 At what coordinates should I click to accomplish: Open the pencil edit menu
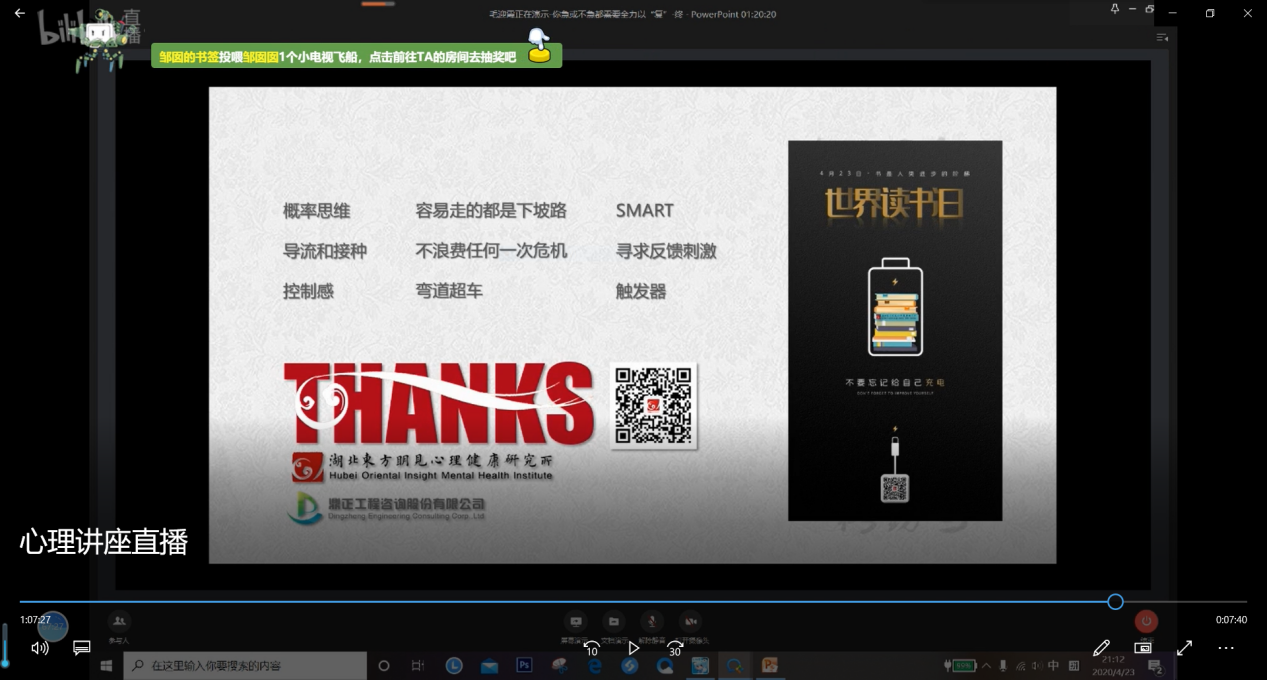point(1101,648)
